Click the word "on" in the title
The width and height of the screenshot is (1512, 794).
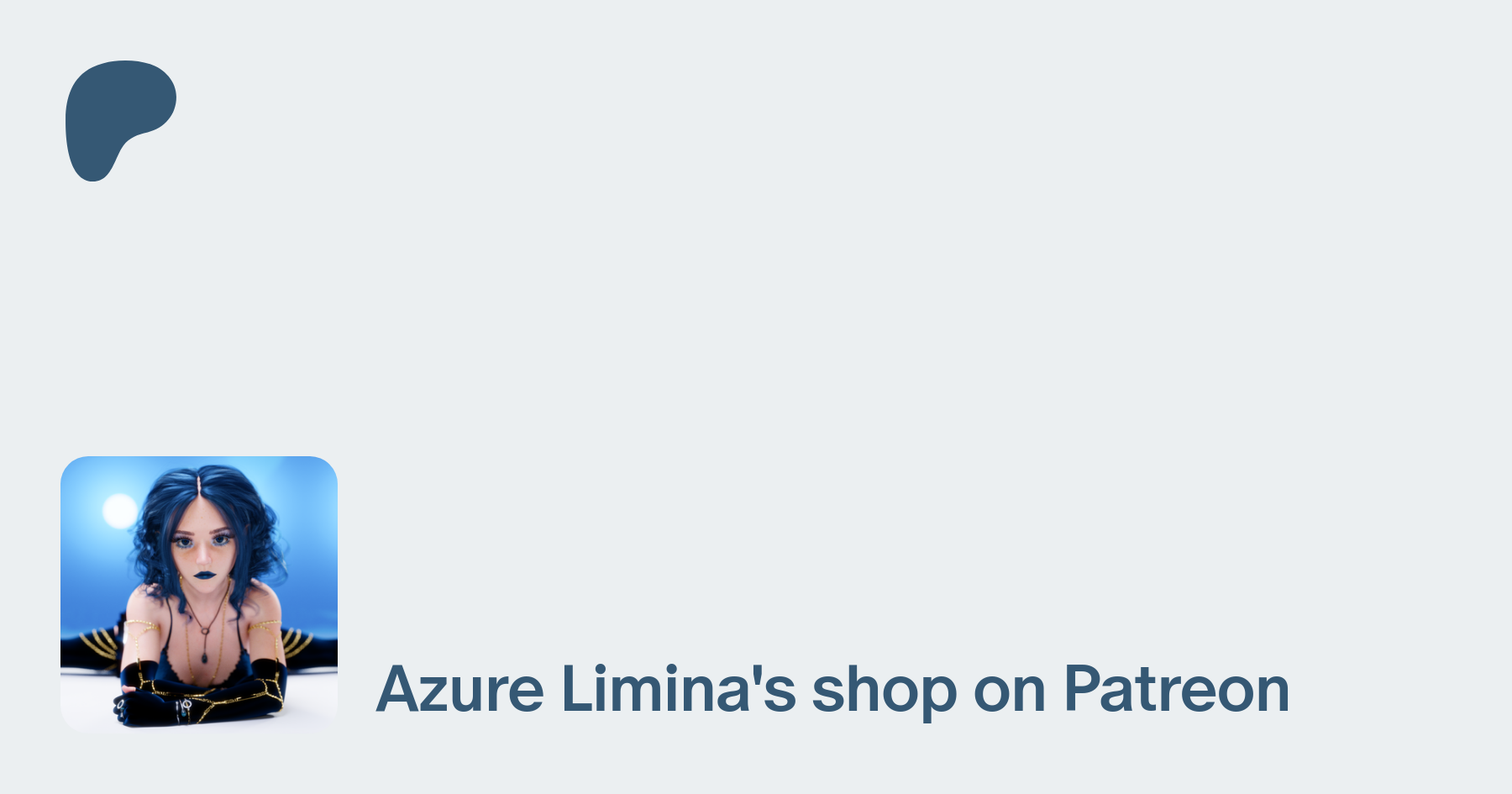click(x=1011, y=697)
